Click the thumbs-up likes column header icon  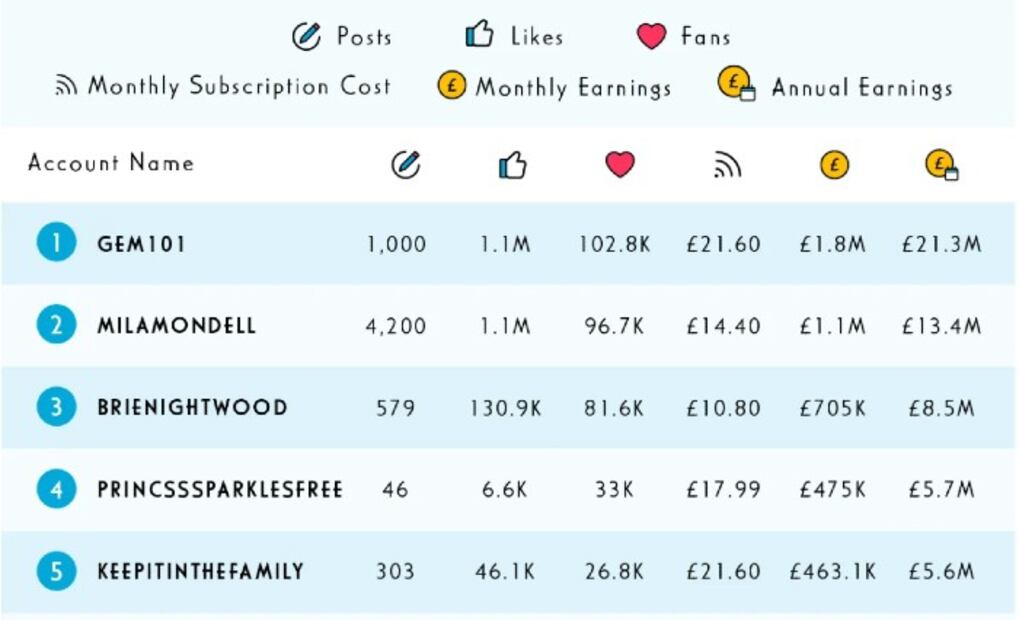tap(512, 164)
